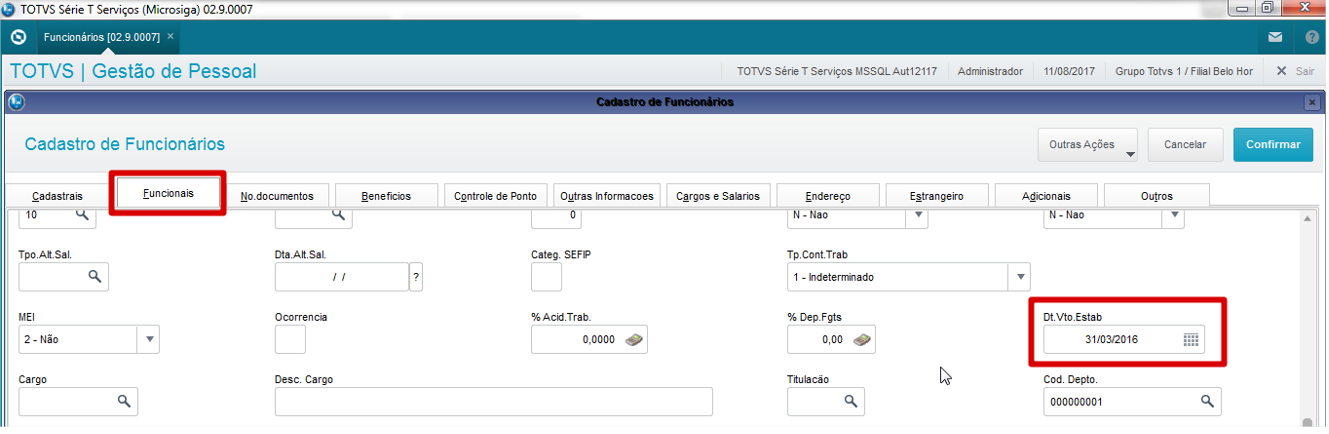Screen dimensions: 1329x434
Task: Click the dialog title bar system icon
Action: 16,102
